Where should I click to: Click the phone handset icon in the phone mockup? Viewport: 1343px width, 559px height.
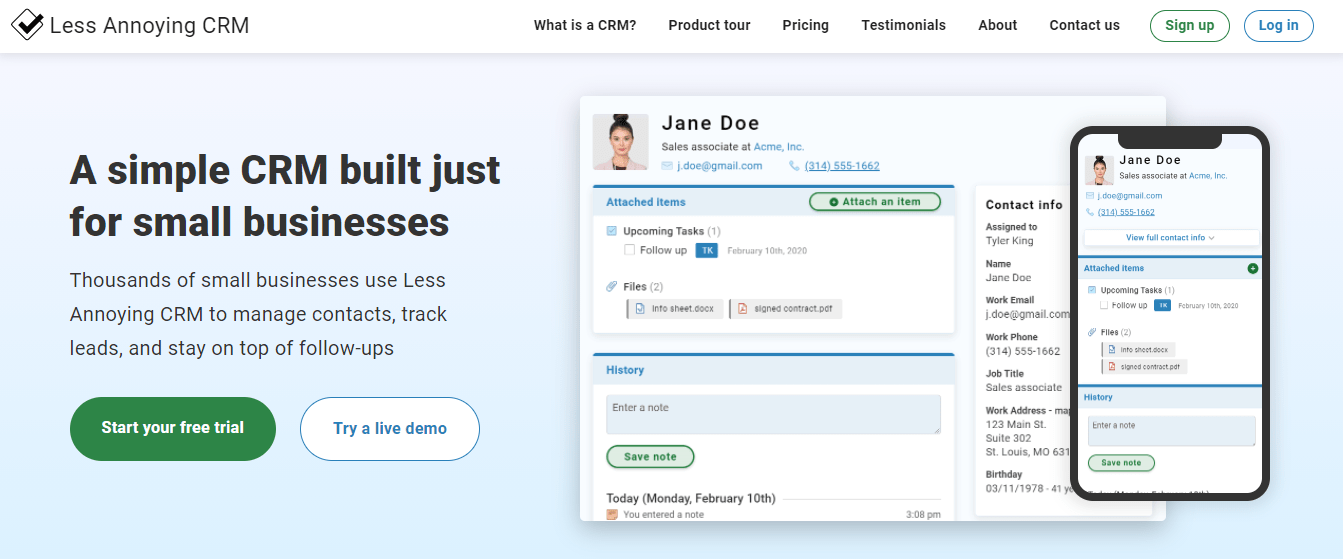tap(1089, 212)
